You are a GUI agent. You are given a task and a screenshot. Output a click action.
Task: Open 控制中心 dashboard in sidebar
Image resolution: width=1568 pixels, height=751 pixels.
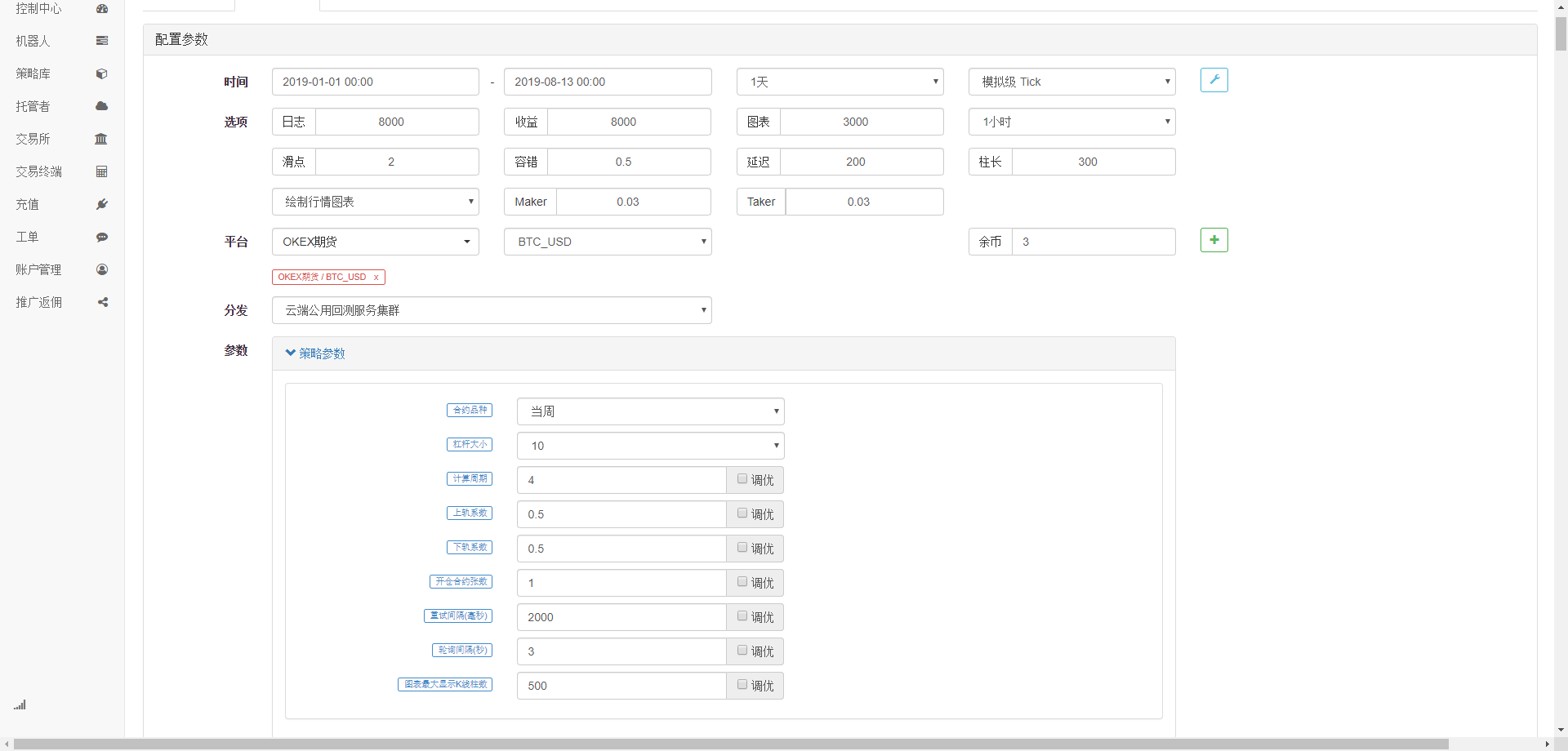pos(102,9)
